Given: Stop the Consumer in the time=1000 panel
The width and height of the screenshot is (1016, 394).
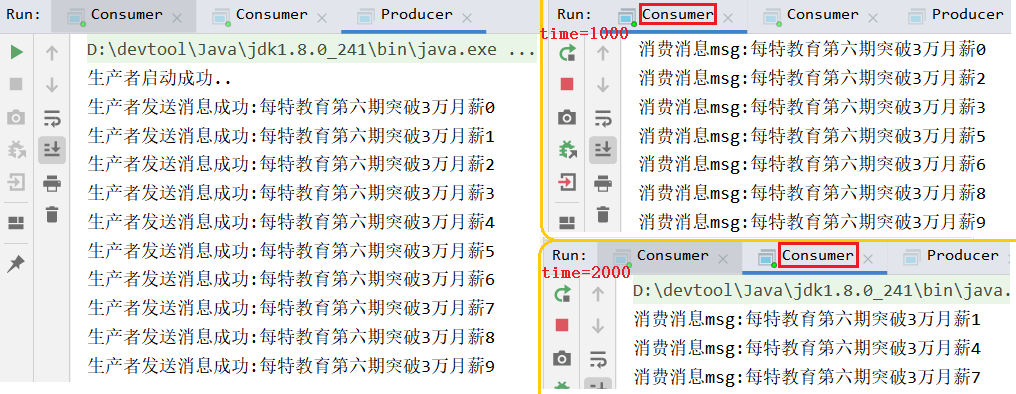Looking at the screenshot, I should tap(567, 84).
